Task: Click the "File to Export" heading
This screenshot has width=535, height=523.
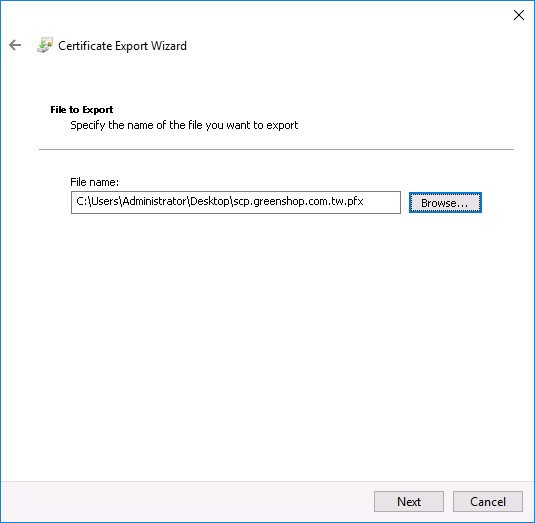Action: pos(82,110)
